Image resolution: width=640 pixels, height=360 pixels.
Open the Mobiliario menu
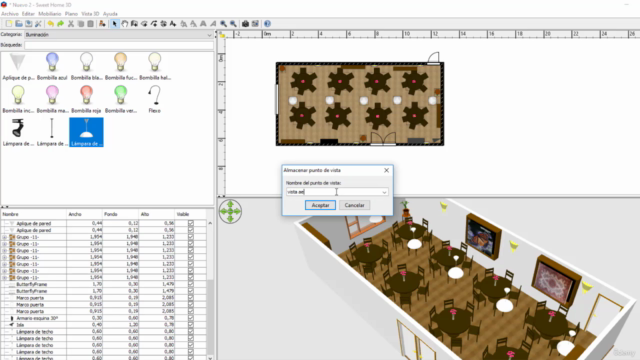[x=50, y=14]
